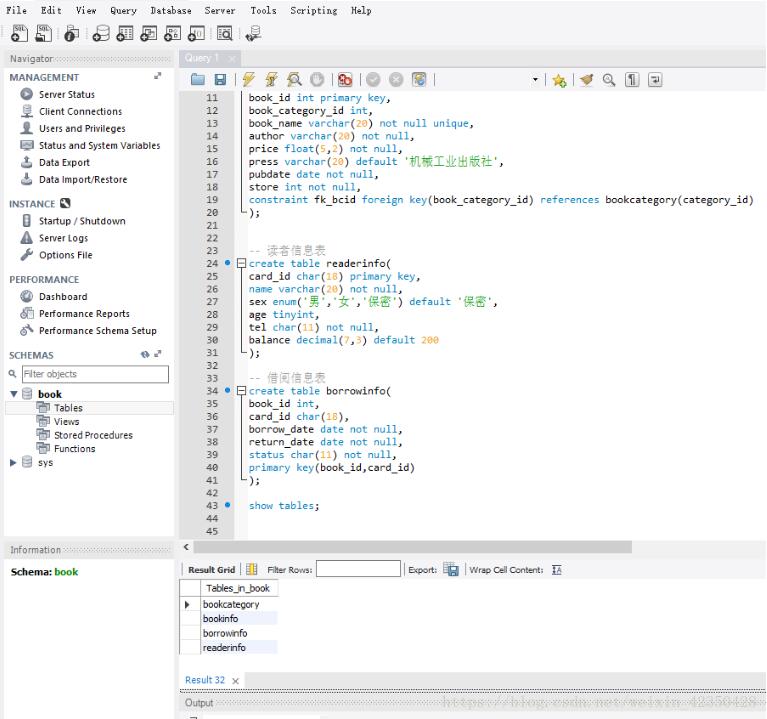Open the row limit dropdown arrow
Image resolution: width=767 pixels, height=719 pixels.
pyautogui.click(x=535, y=80)
